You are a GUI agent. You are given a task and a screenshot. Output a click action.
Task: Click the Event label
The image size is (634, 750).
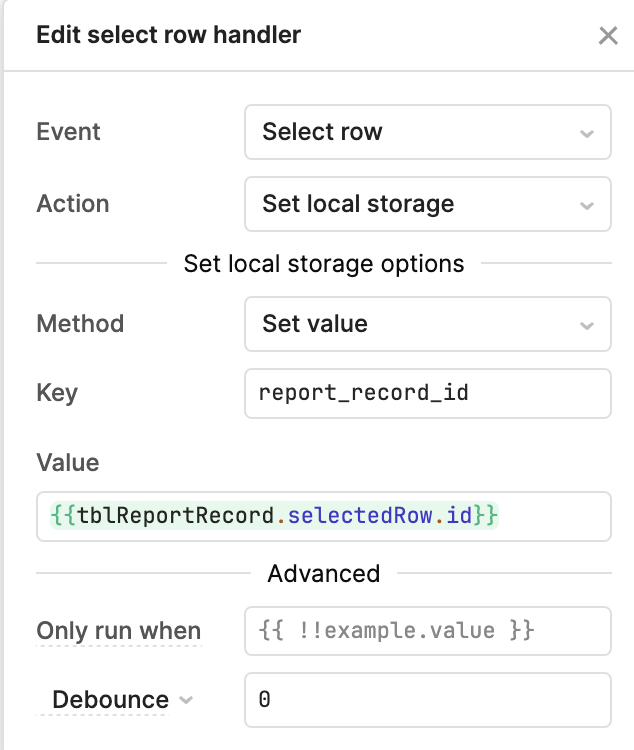(x=68, y=132)
